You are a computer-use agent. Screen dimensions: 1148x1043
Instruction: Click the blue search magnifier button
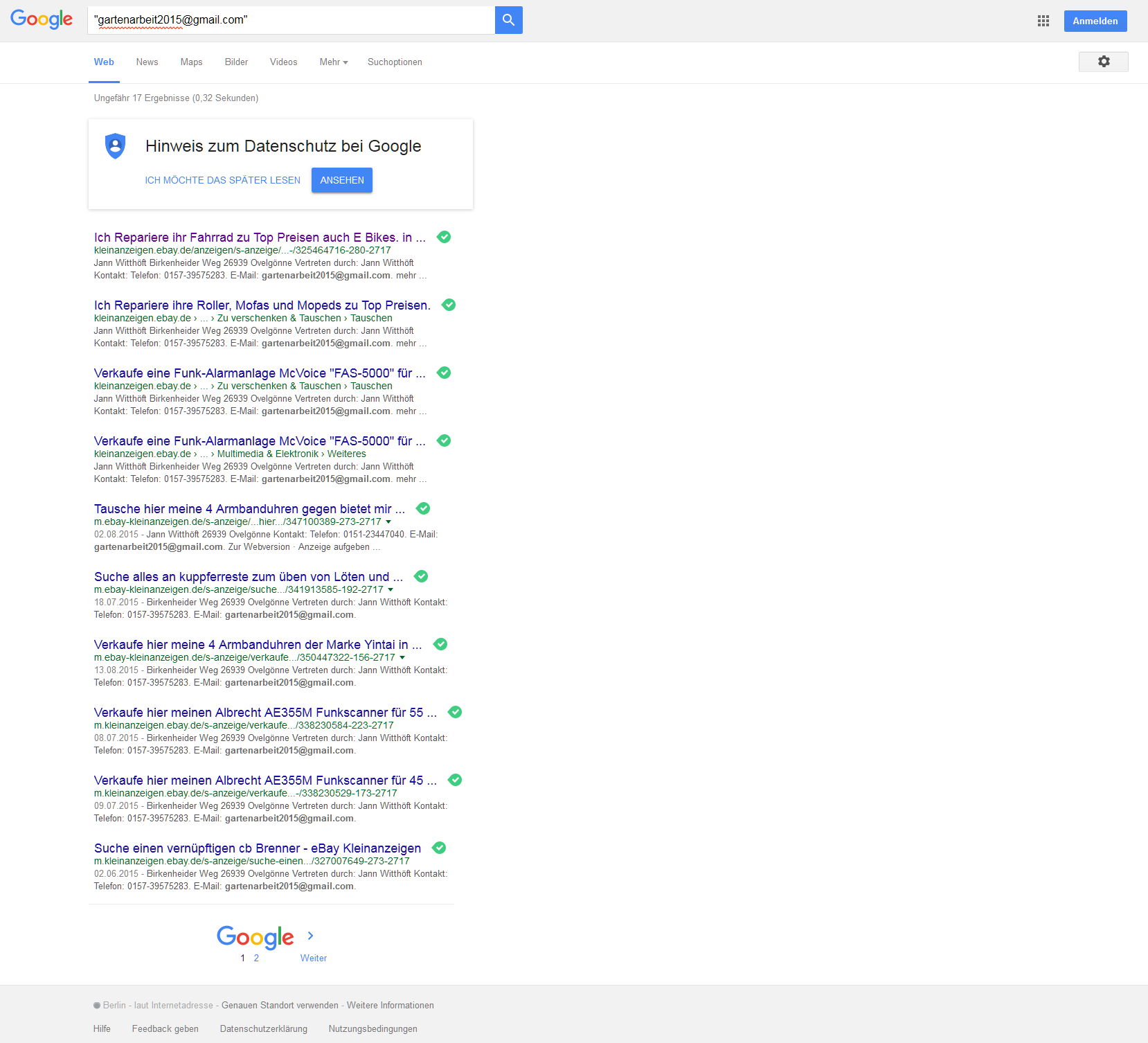(x=509, y=20)
